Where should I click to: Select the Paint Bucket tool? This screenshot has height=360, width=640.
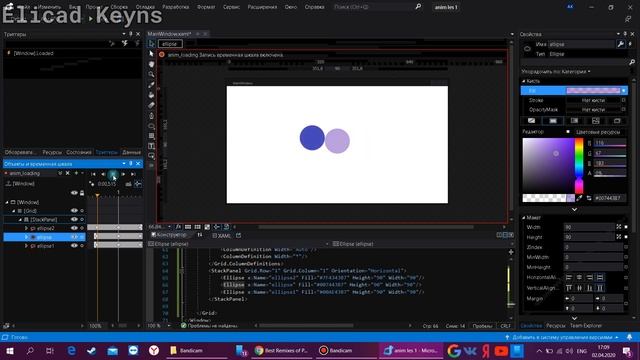click(x=151, y=95)
